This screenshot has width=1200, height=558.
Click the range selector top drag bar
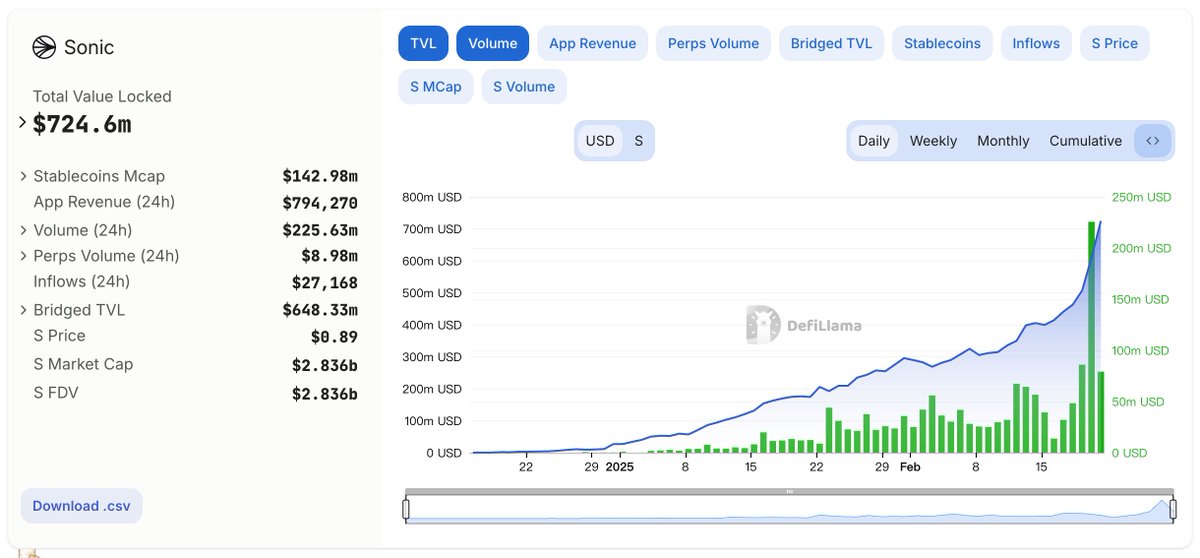[x=789, y=491]
